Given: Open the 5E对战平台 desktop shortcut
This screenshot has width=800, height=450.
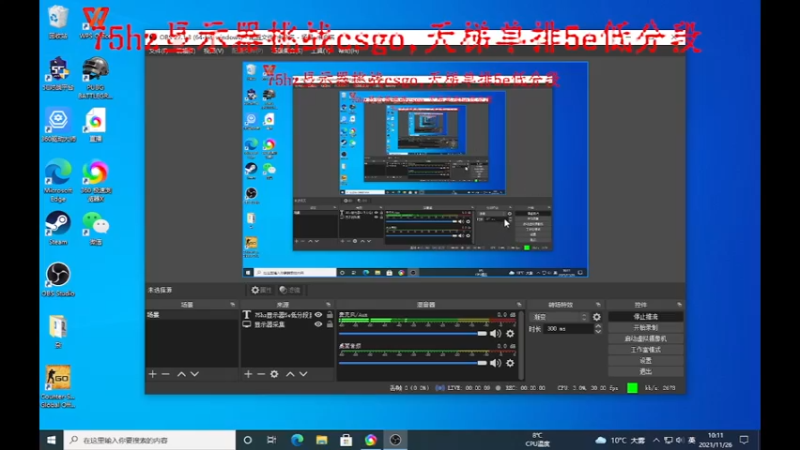Looking at the screenshot, I should click(x=58, y=74).
